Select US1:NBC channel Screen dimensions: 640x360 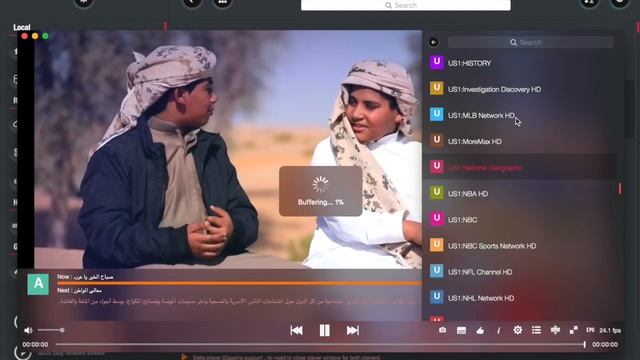point(519,220)
